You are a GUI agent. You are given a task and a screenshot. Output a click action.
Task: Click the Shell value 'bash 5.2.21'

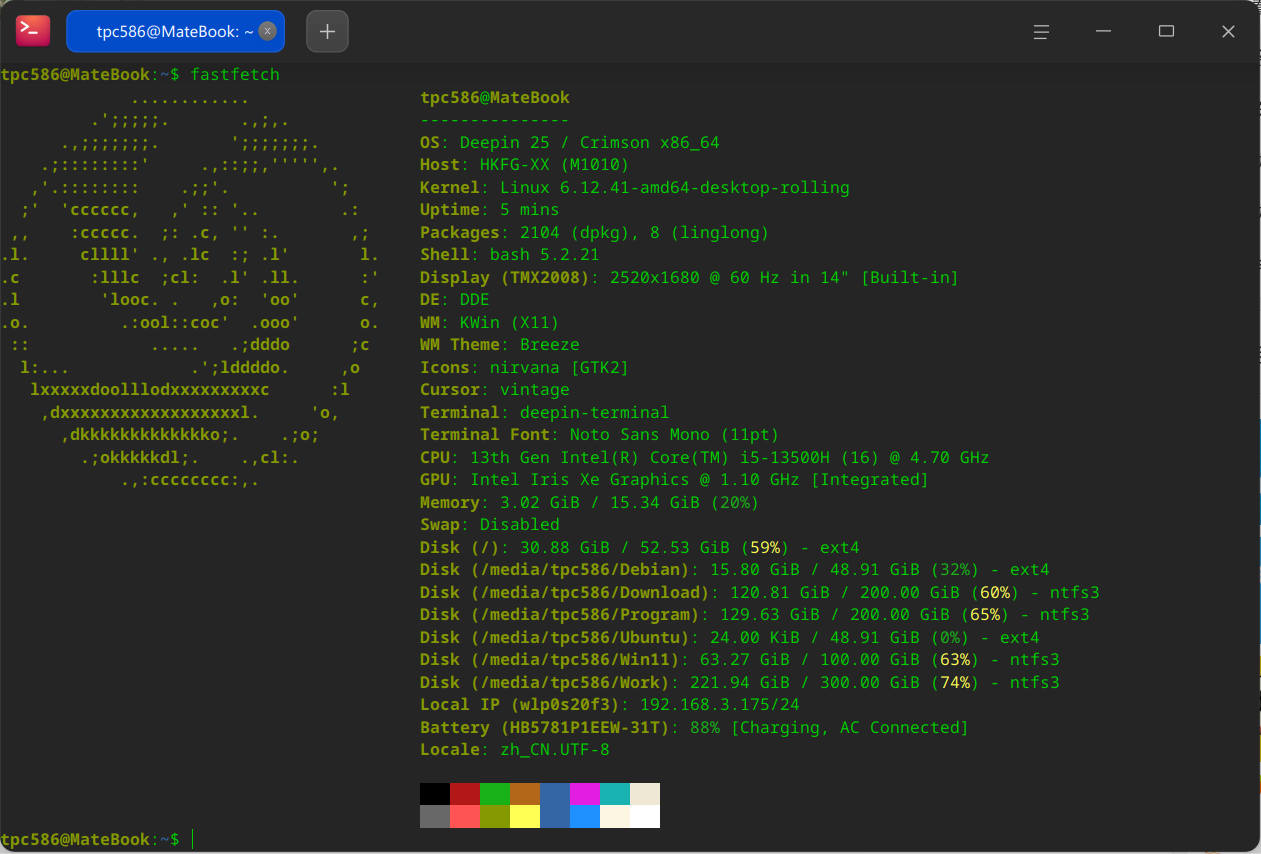545,255
